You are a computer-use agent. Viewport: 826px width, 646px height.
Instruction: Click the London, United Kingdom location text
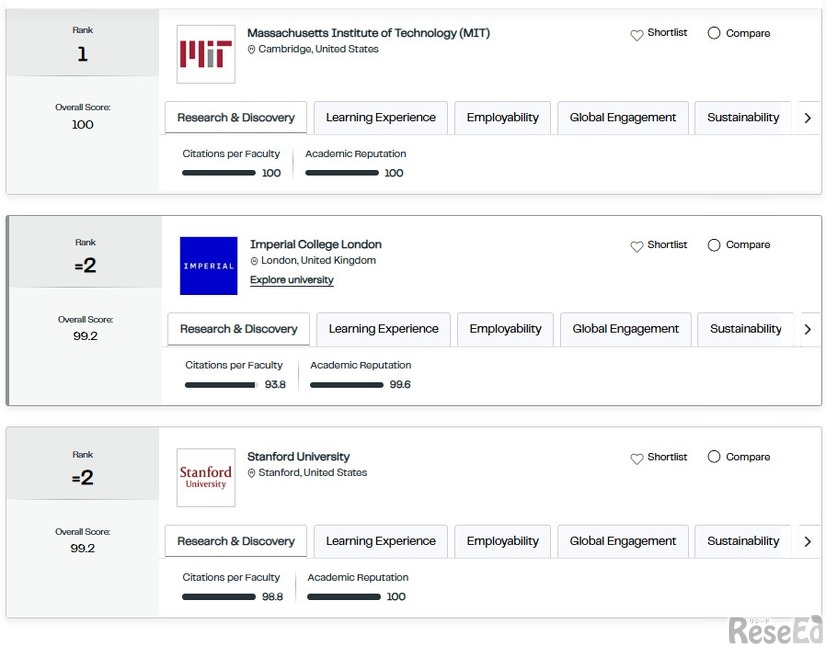point(319,260)
